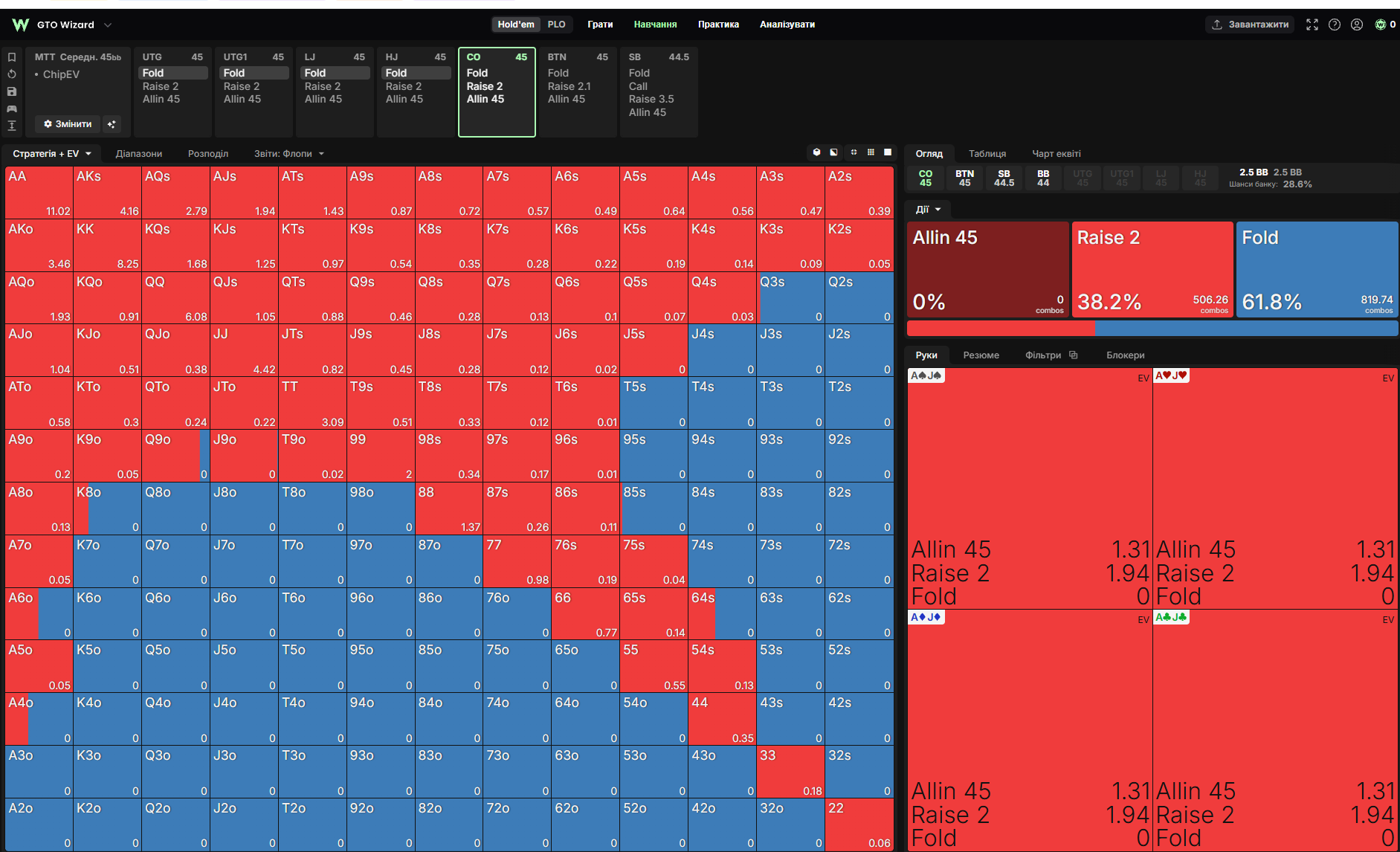Click the floppy disk save icon
1400x852 pixels.
point(12,91)
